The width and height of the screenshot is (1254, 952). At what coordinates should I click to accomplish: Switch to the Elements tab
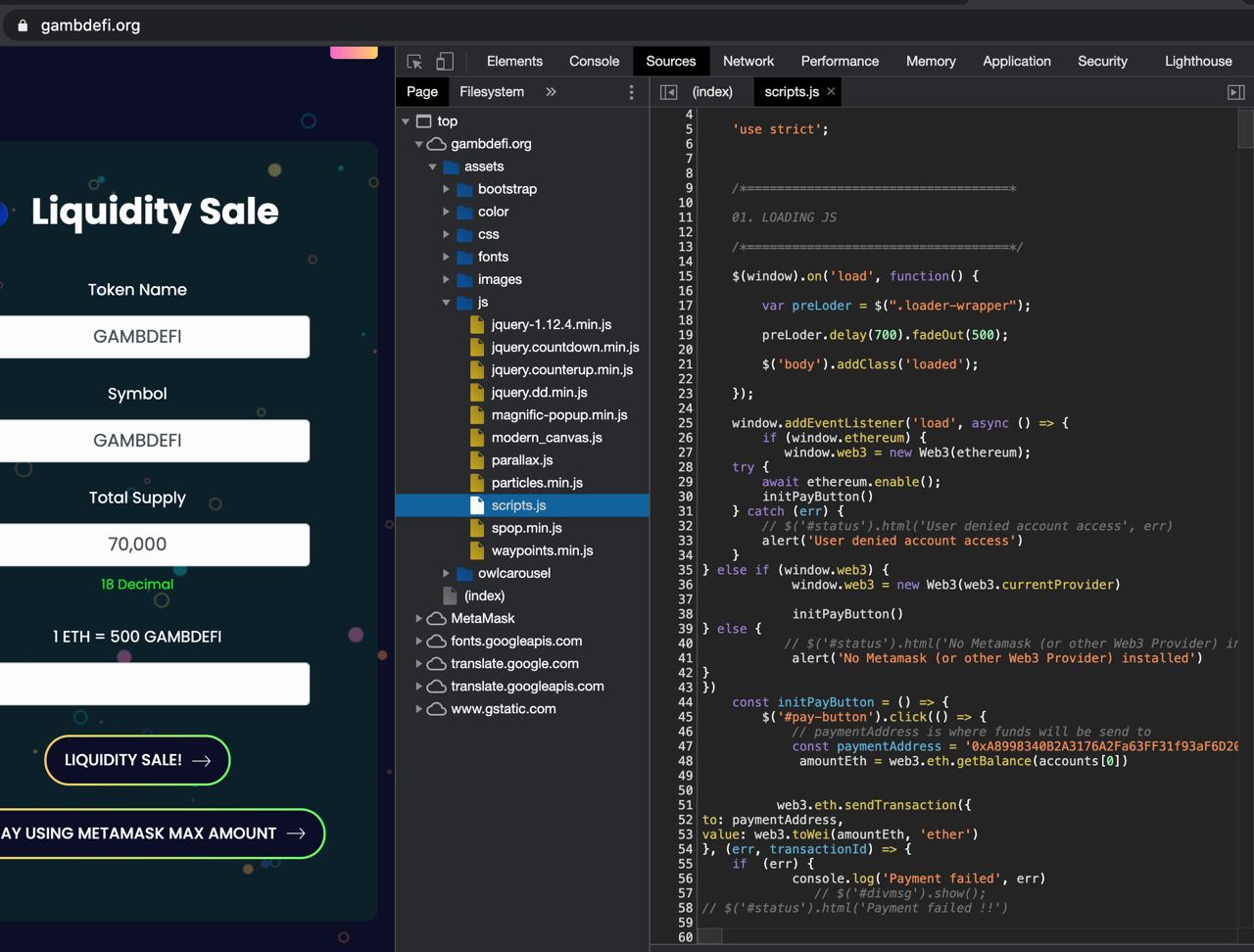pos(514,61)
